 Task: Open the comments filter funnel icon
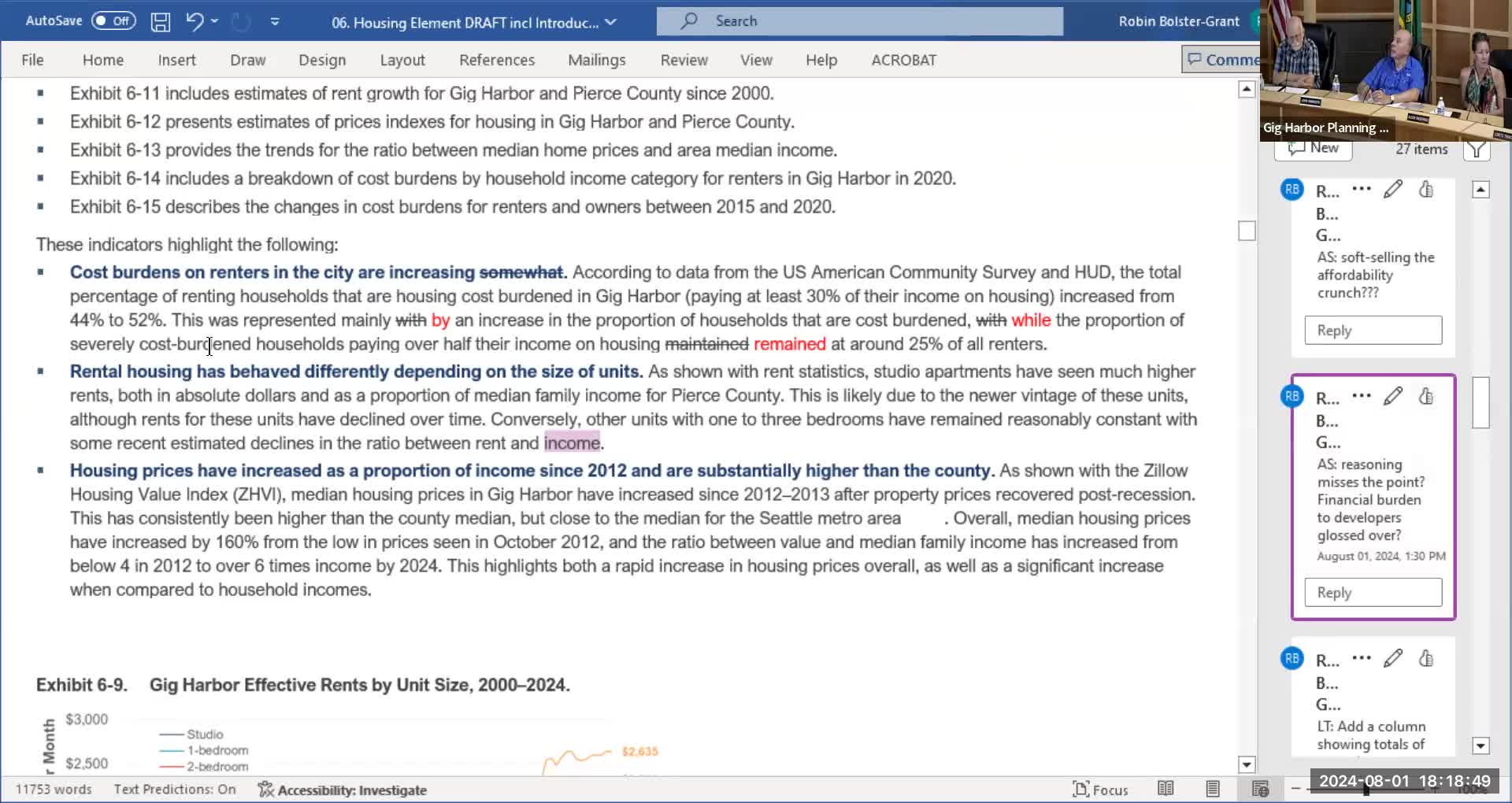click(x=1477, y=150)
